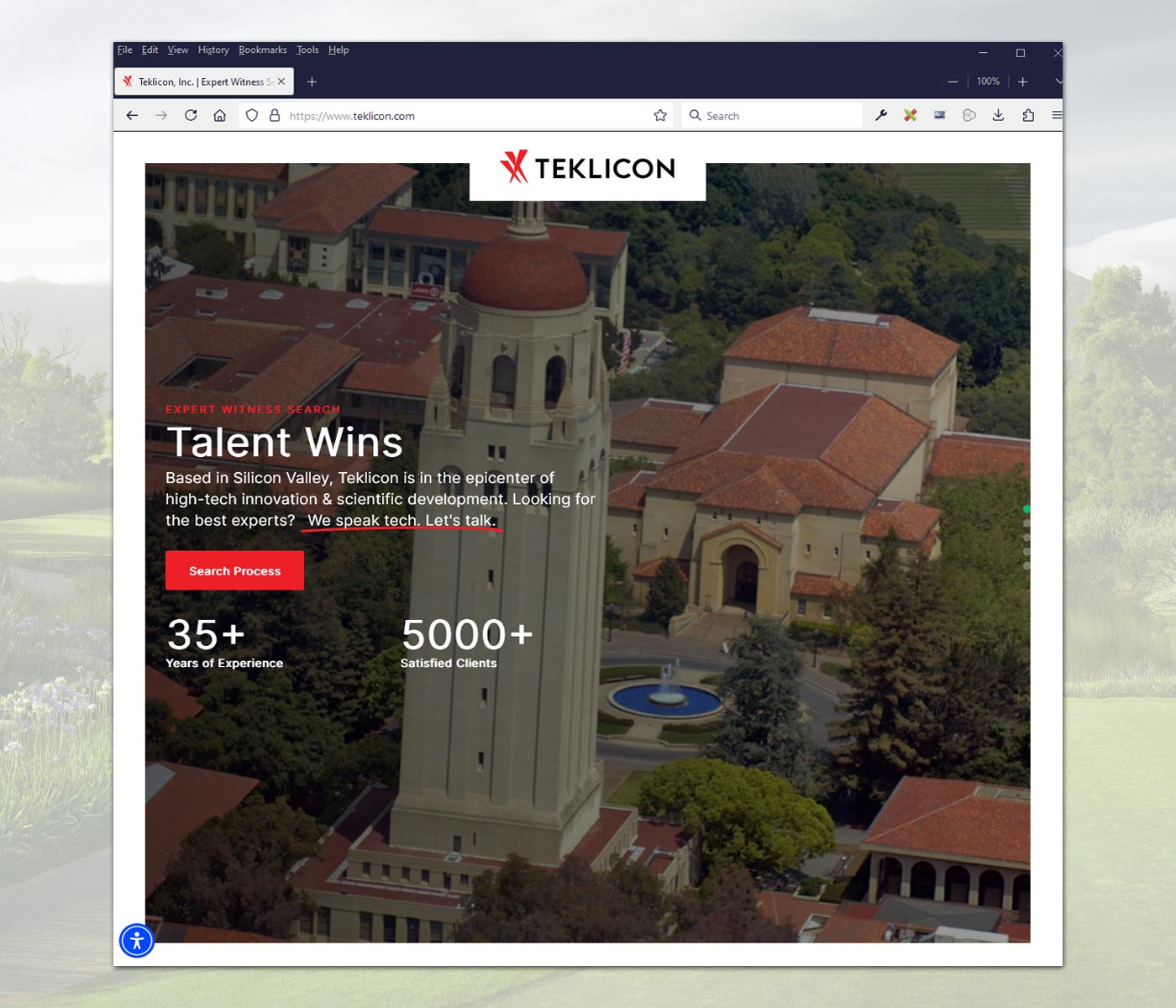
Task: Open the downloads panel
Action: [998, 116]
